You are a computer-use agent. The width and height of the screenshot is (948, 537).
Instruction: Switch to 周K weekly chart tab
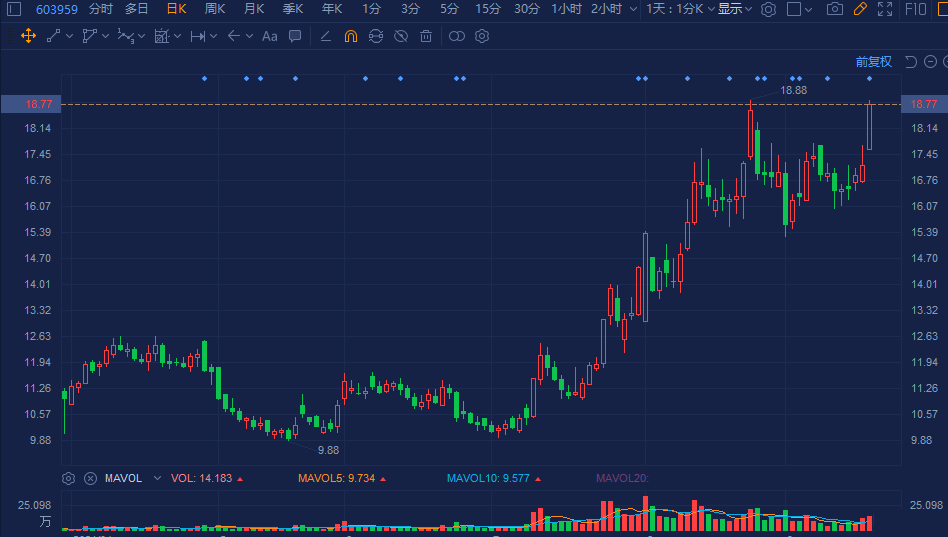215,9
